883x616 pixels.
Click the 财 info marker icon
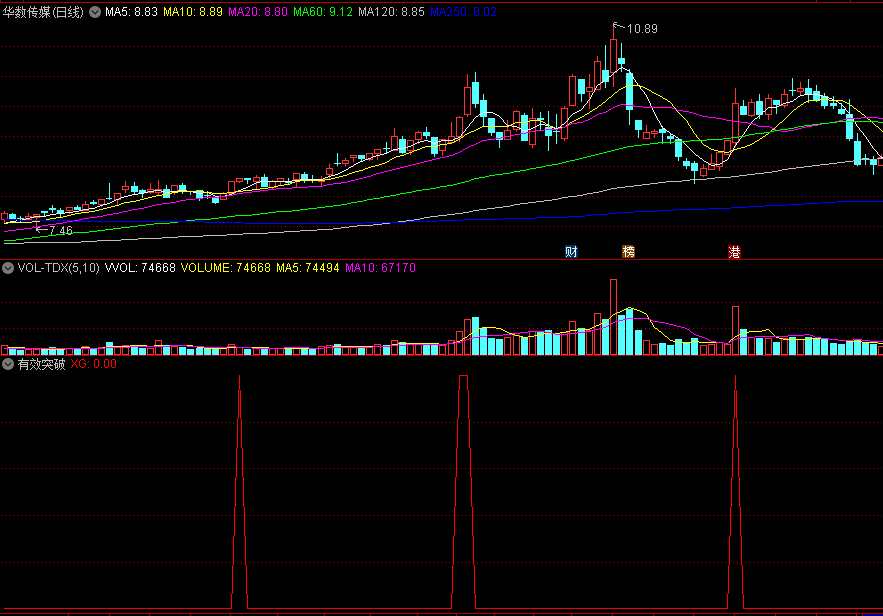(571, 252)
